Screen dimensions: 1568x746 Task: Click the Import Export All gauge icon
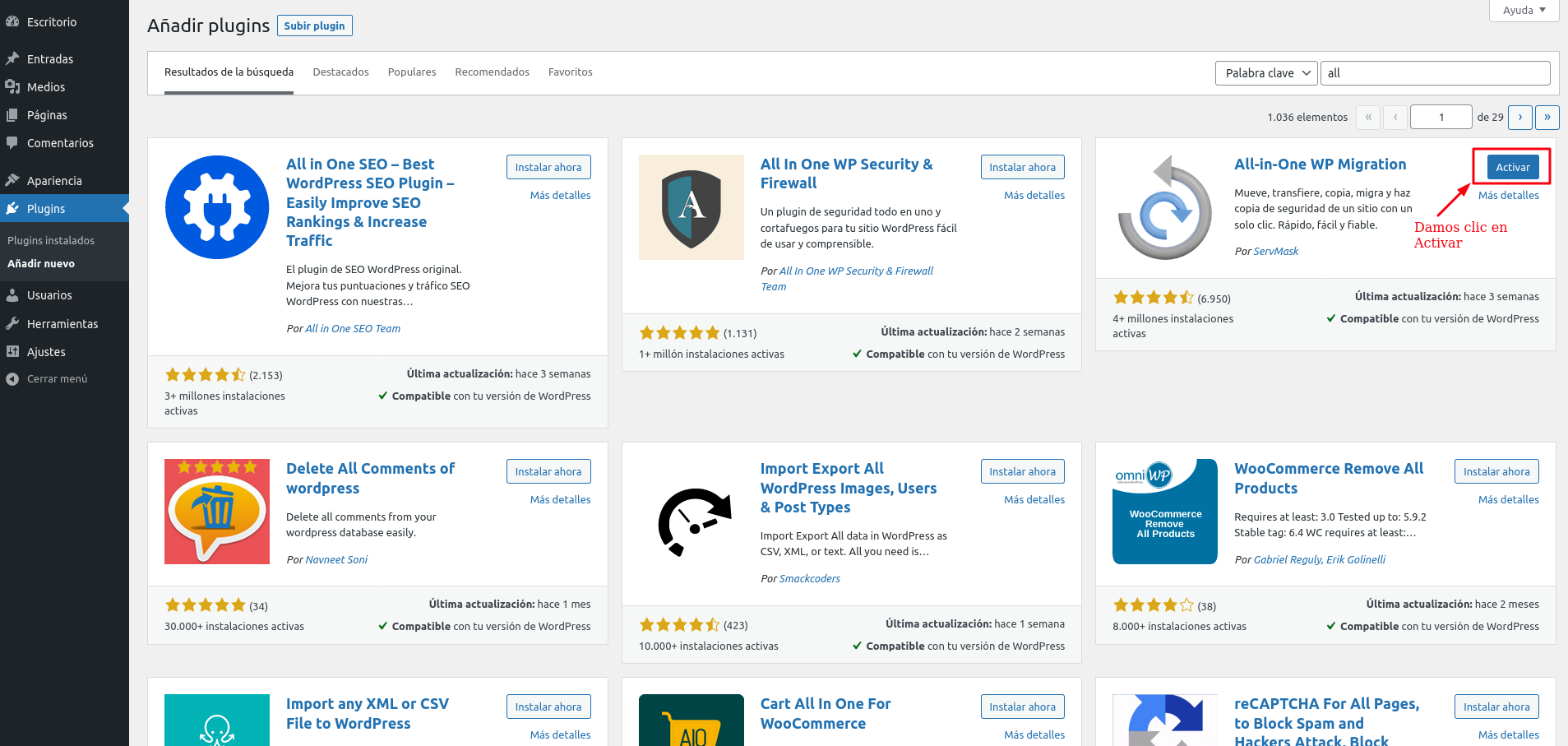click(x=691, y=512)
